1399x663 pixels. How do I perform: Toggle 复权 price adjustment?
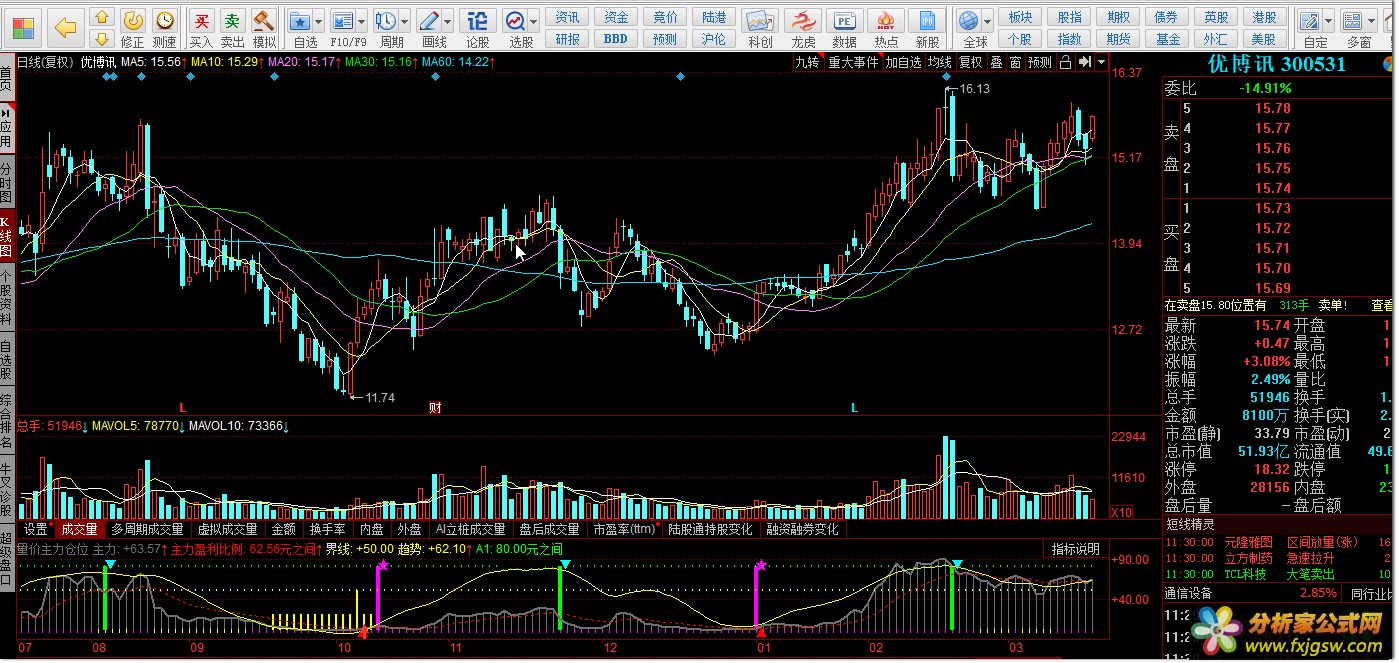971,62
